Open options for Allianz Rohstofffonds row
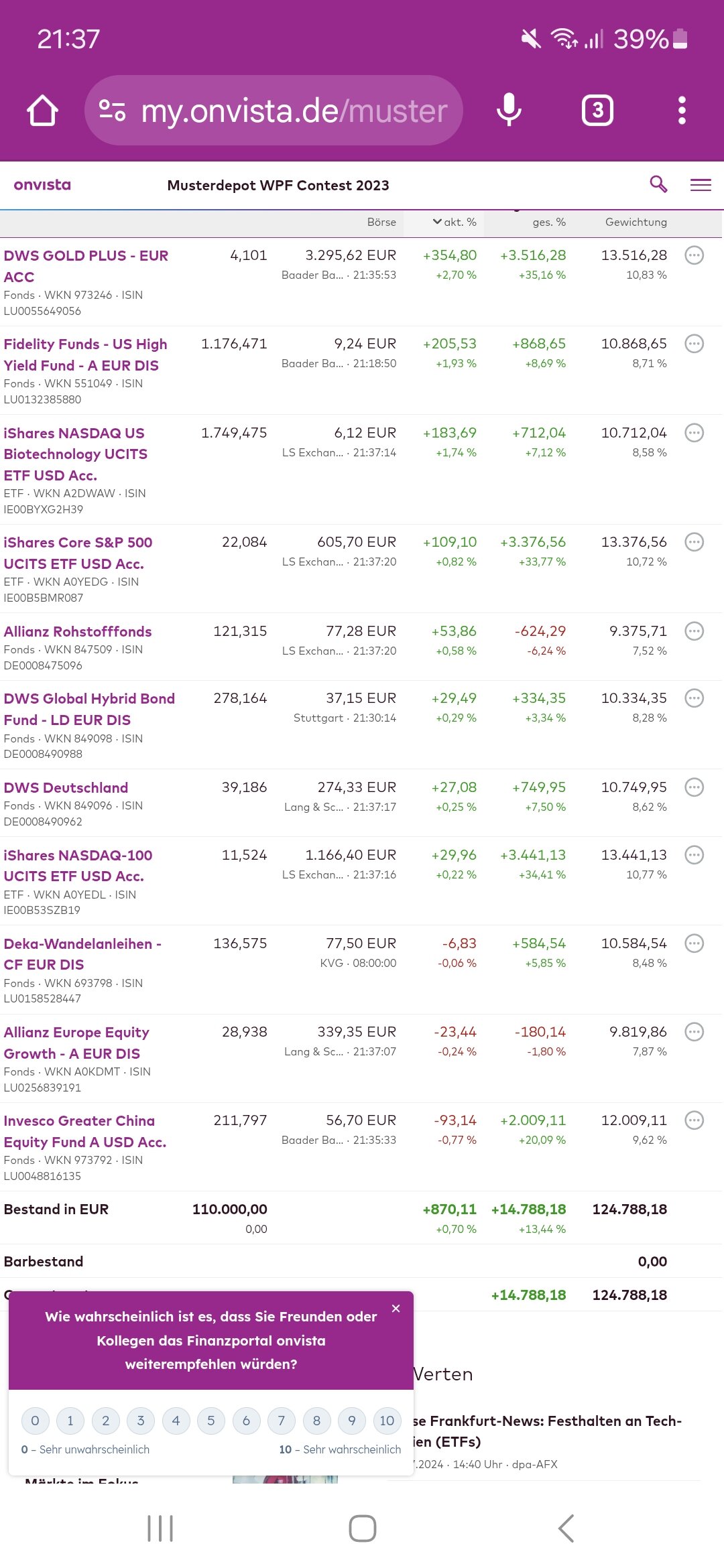The image size is (724, 1568). pos(694,631)
